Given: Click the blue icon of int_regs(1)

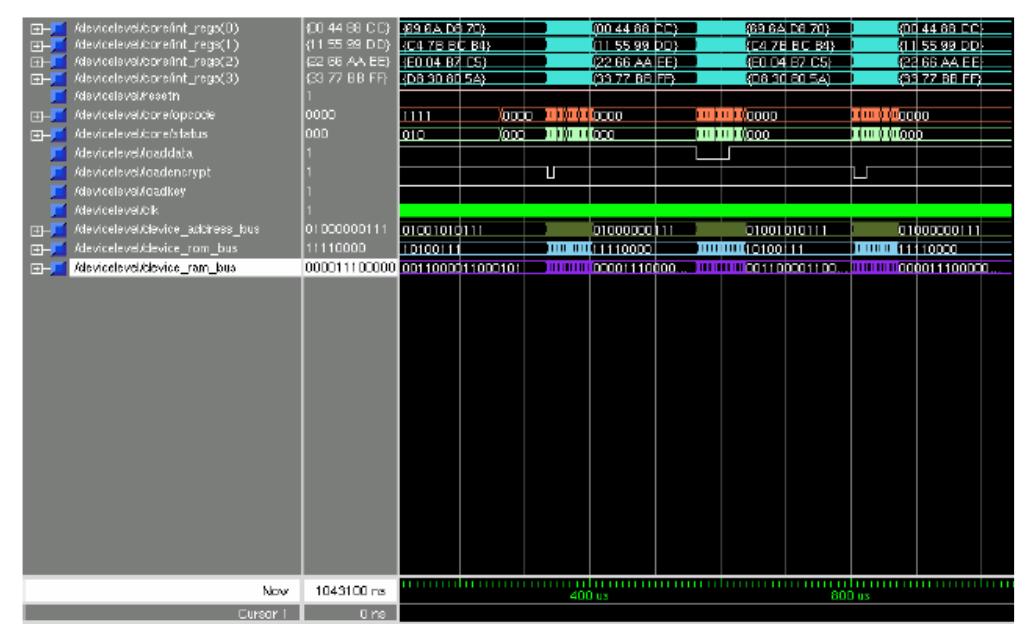Looking at the screenshot, I should [59, 45].
